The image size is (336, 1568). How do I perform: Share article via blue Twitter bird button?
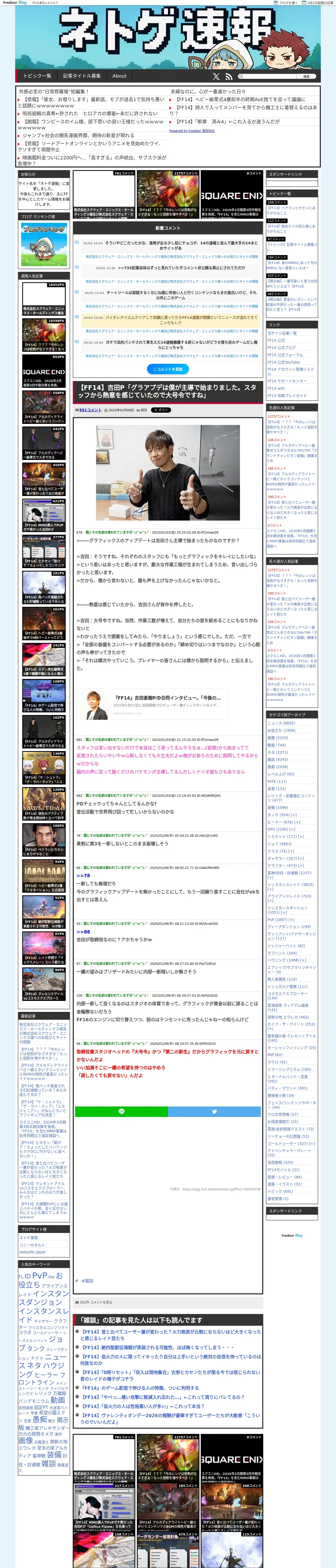214,1111
